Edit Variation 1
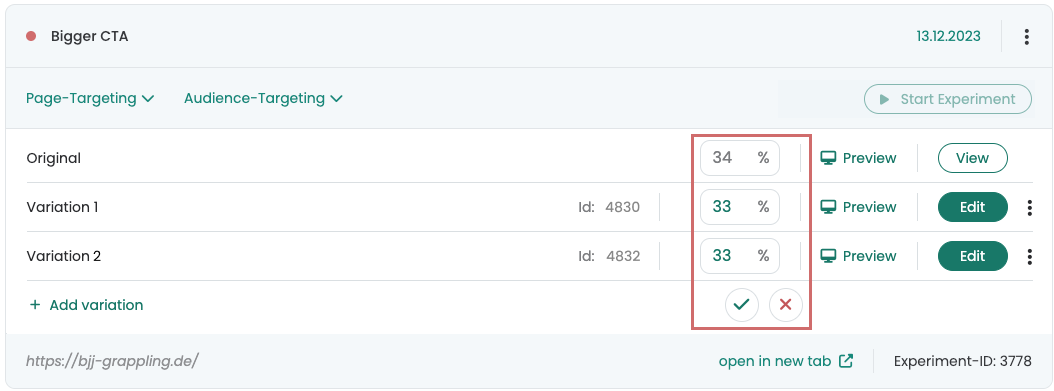 (x=973, y=208)
